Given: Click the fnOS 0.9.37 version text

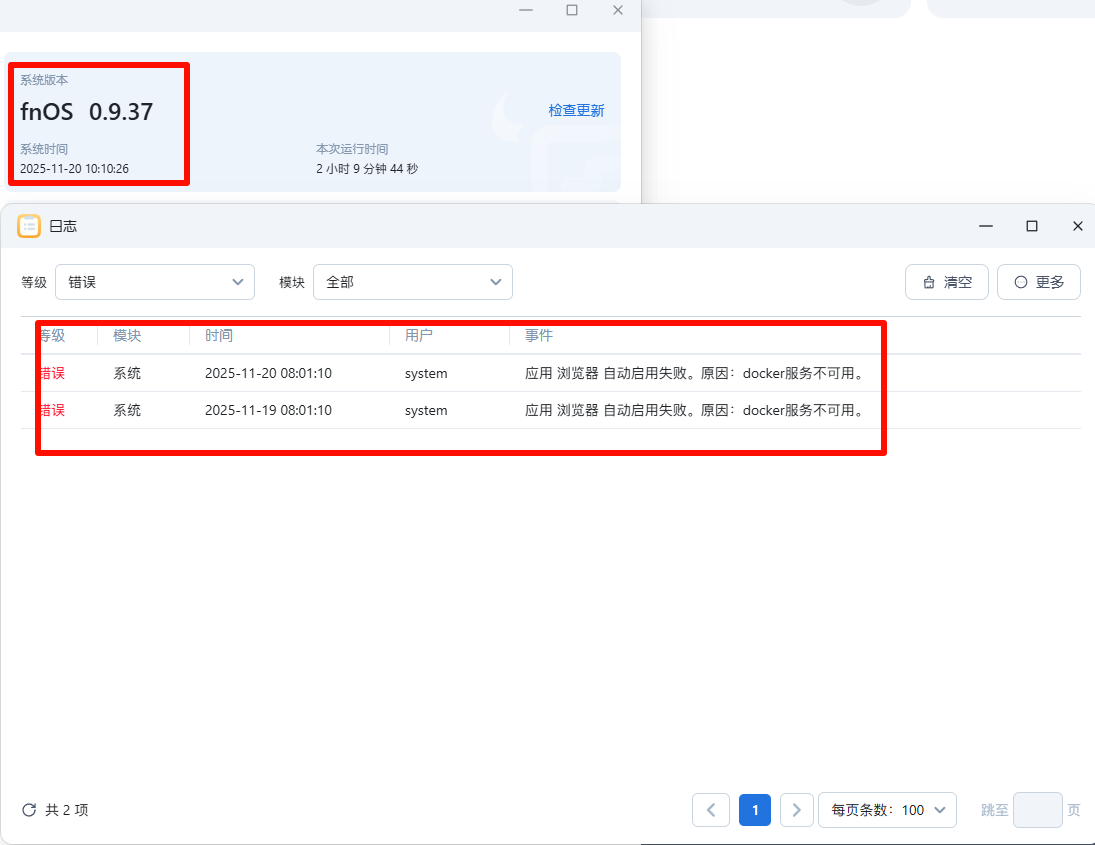Looking at the screenshot, I should coord(87,112).
